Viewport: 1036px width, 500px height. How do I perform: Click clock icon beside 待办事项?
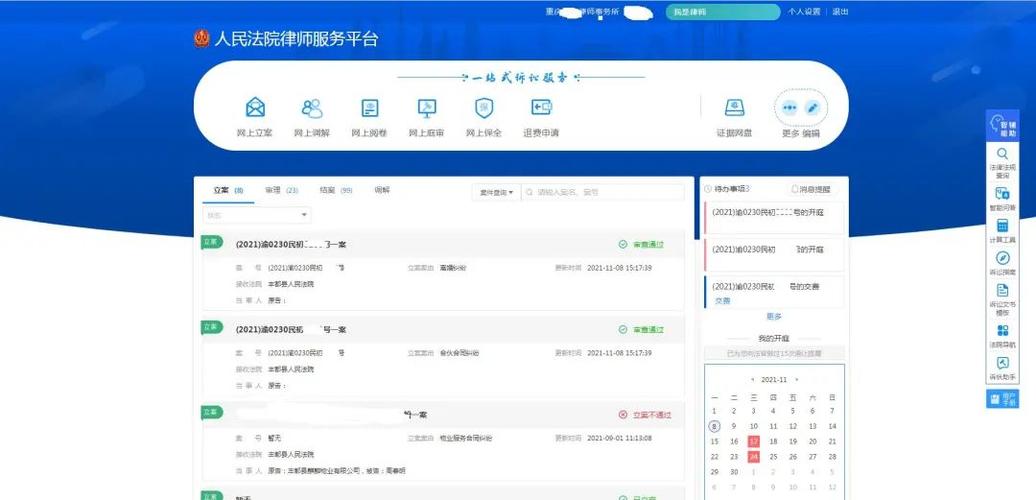click(x=708, y=189)
